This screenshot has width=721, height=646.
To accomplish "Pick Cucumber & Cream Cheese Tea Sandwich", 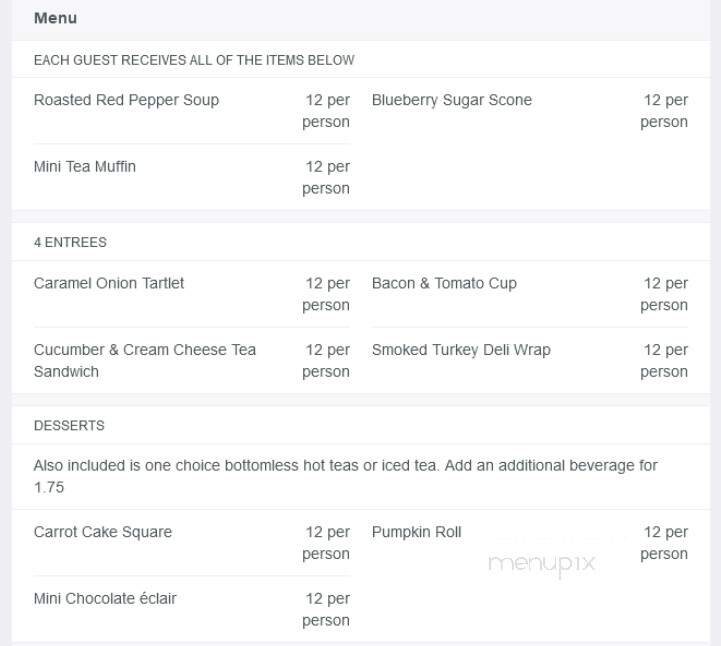I will pyautogui.click(x=145, y=360).
